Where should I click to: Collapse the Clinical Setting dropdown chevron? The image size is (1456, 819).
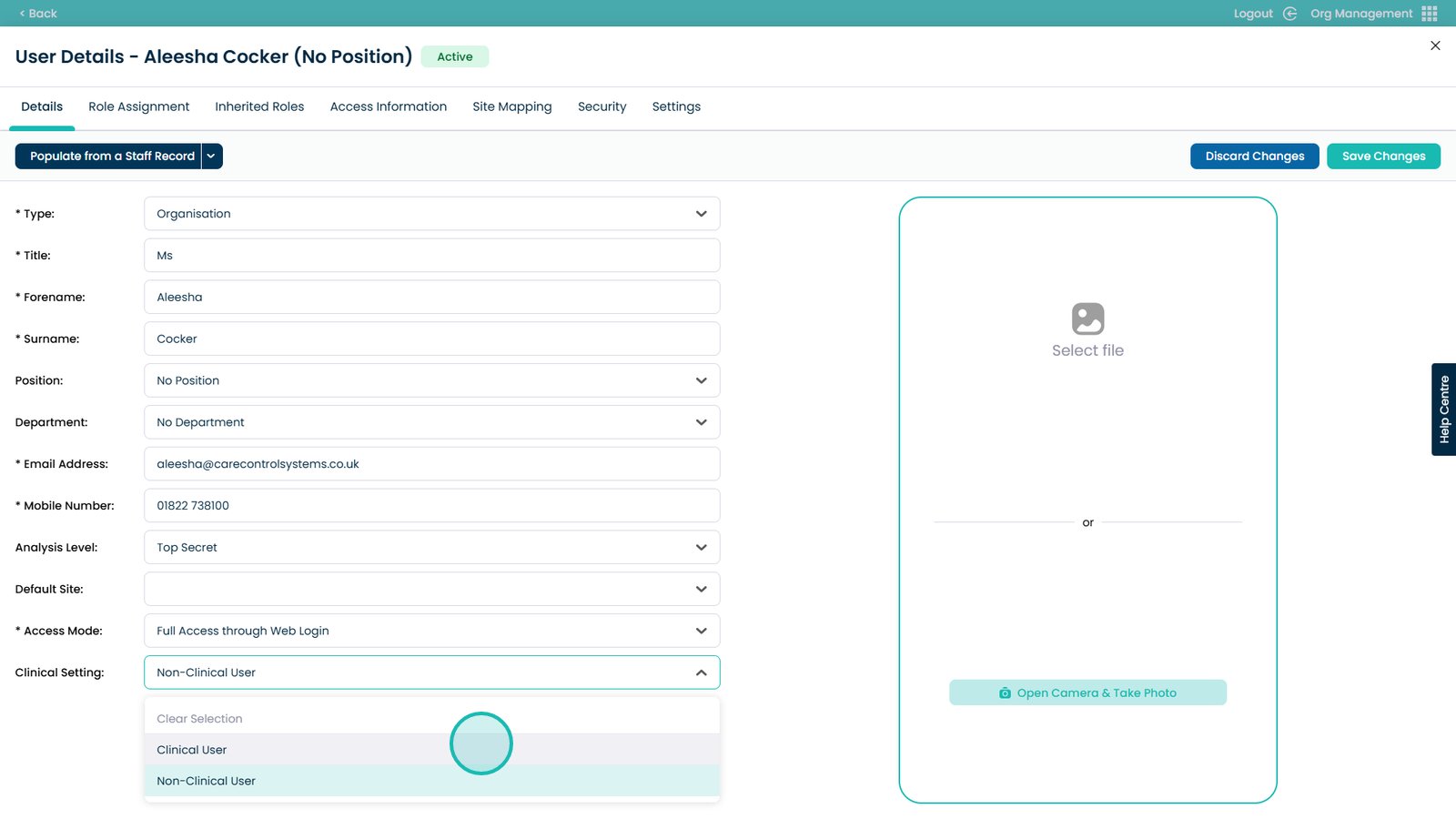coord(701,672)
